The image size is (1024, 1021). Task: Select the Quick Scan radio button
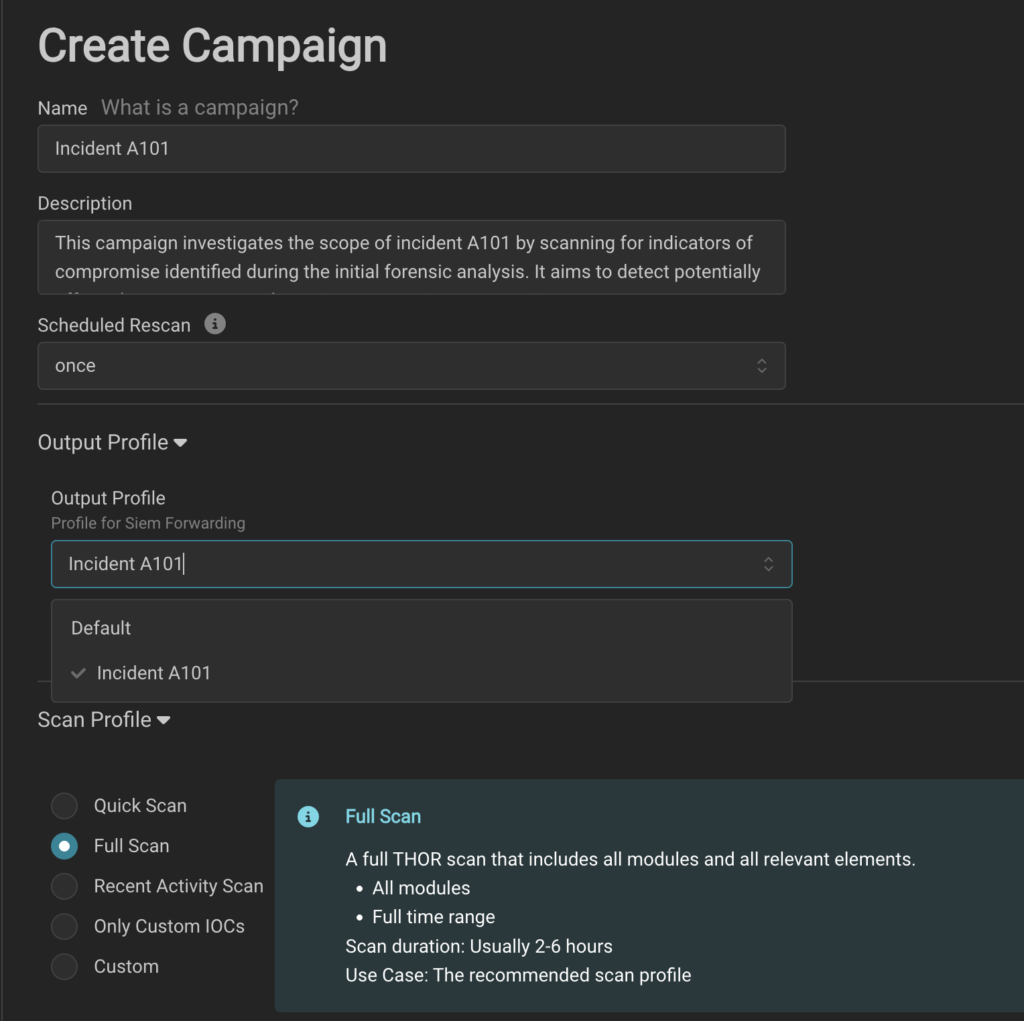pyautogui.click(x=65, y=806)
